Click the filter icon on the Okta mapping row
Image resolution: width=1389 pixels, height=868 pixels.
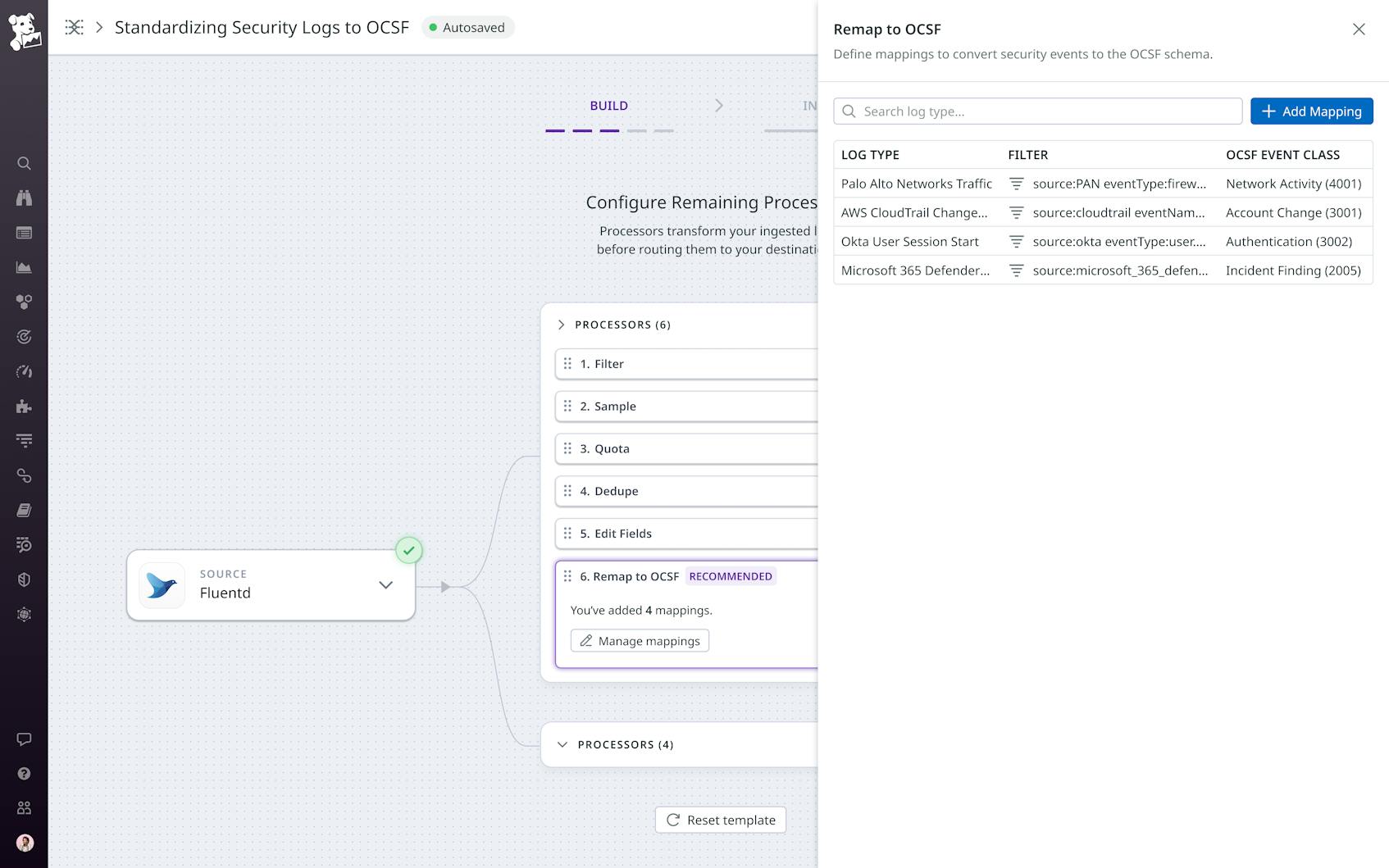click(1017, 241)
